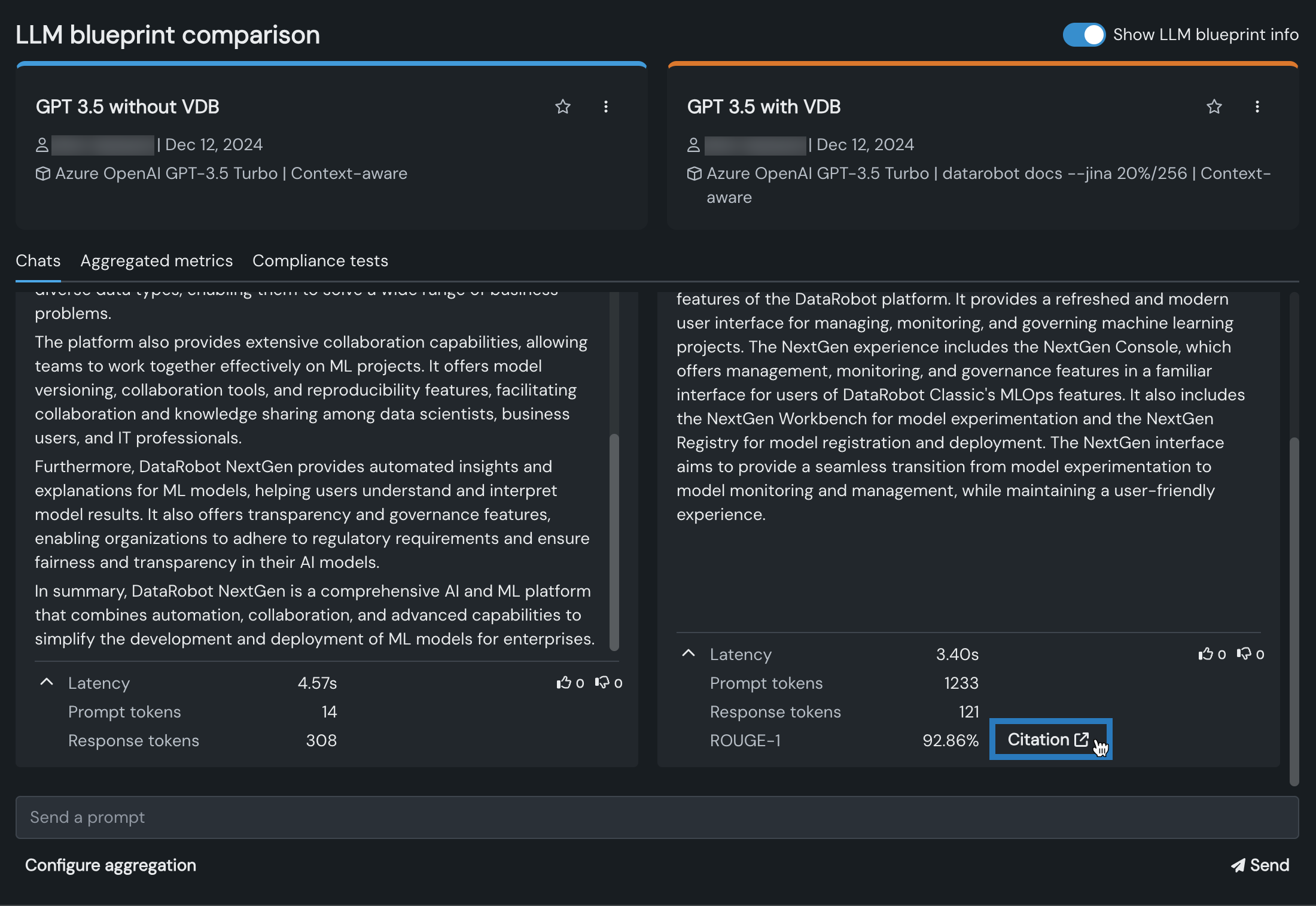Favorite the GPT 3.5 without VDB blueprint
Screen dimensions: 1316x906
click(562, 107)
